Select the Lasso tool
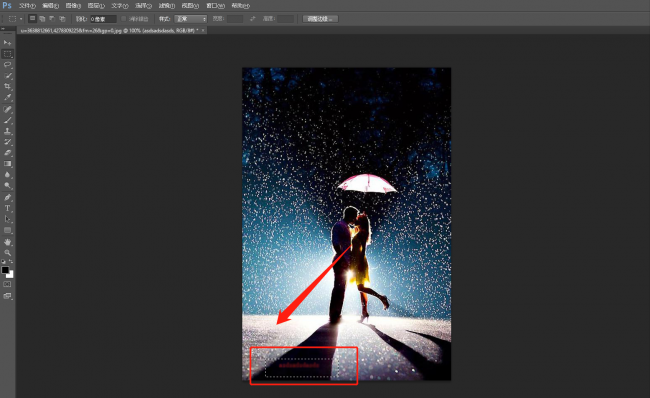This screenshot has width=650, height=398. (x=7, y=65)
